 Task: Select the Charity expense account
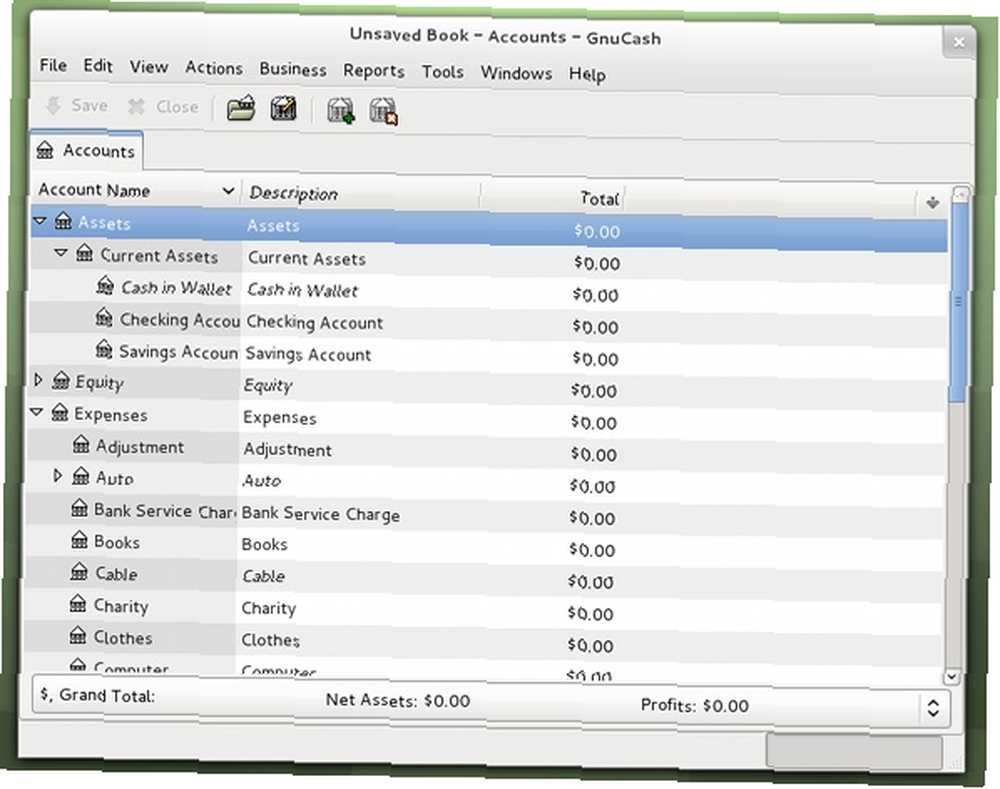tap(483, 610)
